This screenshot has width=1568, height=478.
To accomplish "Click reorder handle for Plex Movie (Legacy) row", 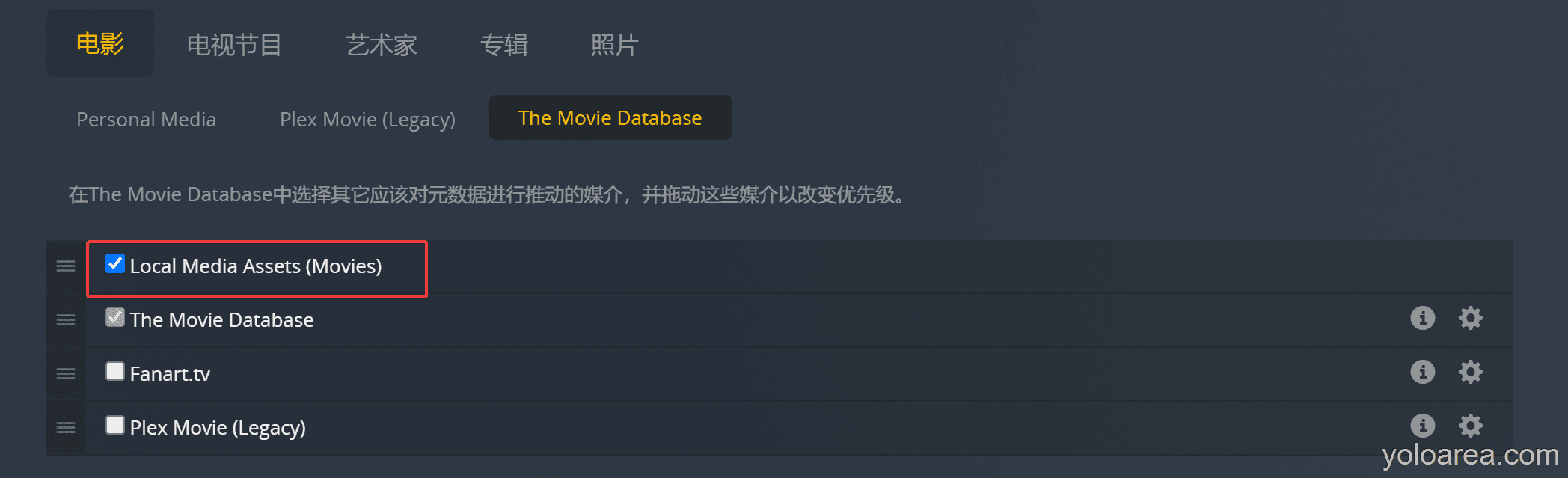I will (x=66, y=428).
